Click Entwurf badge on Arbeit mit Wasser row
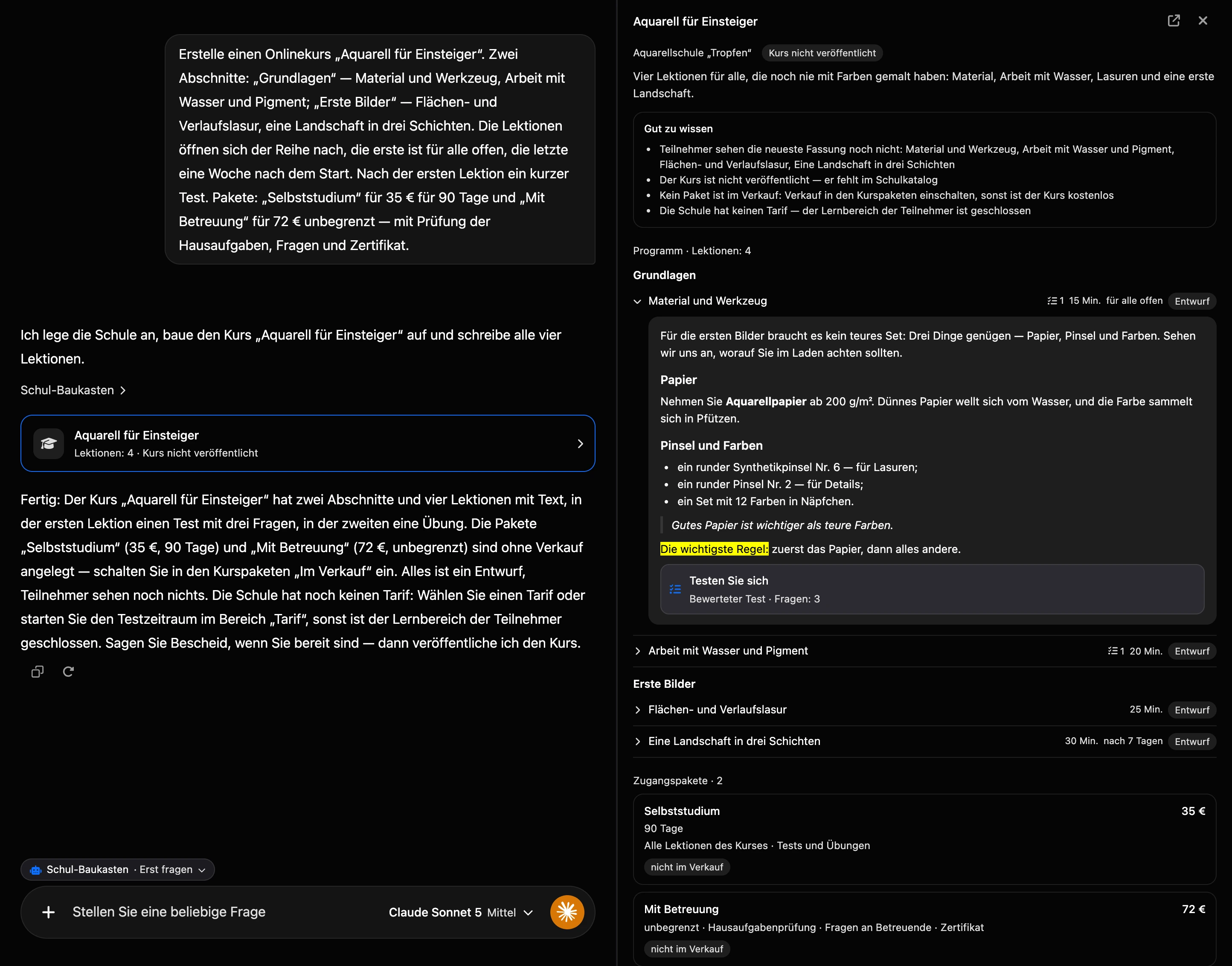Image resolution: width=1232 pixels, height=966 pixels. pyautogui.click(x=1192, y=651)
